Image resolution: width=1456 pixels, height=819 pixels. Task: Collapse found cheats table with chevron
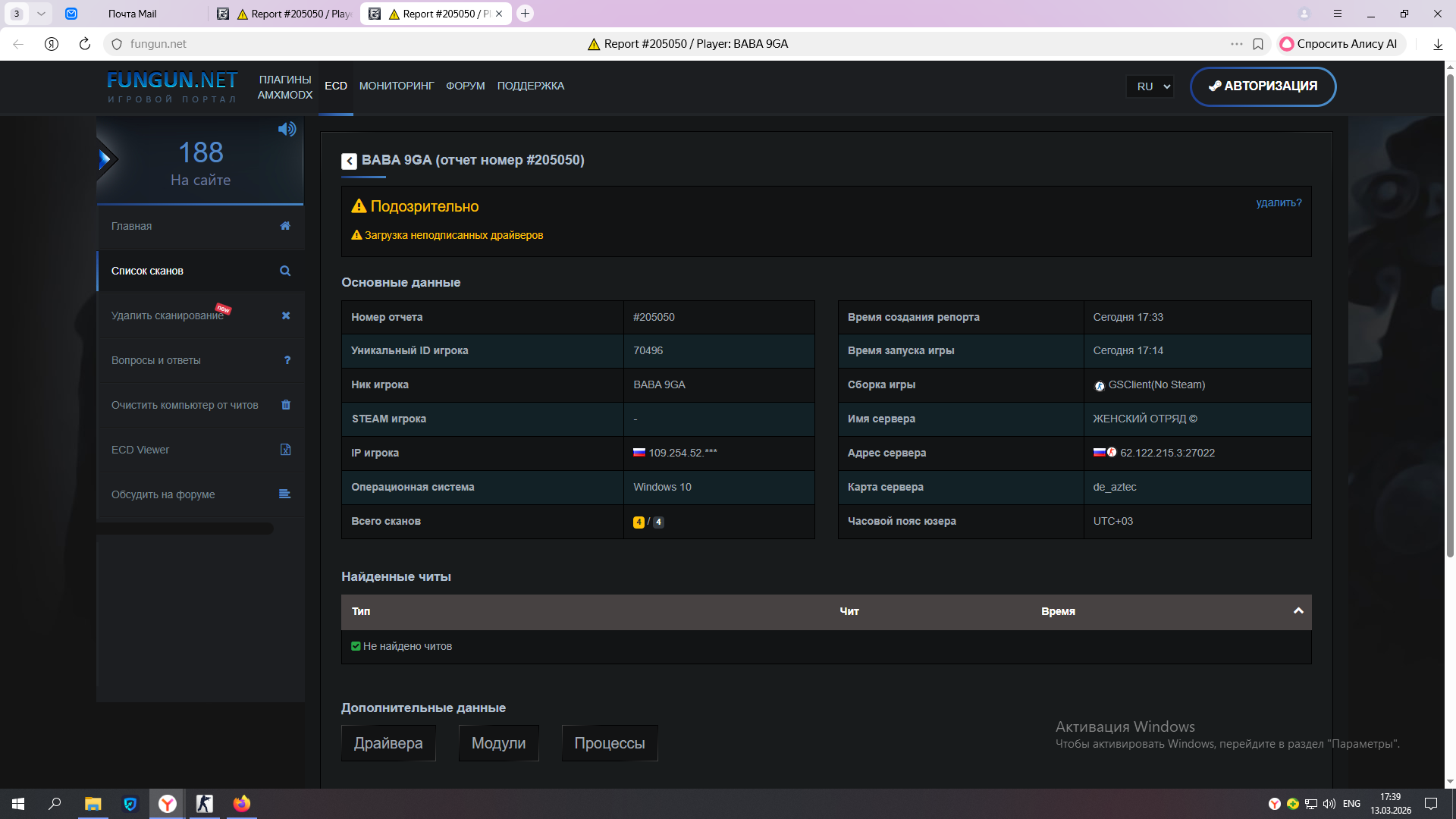(x=1298, y=611)
